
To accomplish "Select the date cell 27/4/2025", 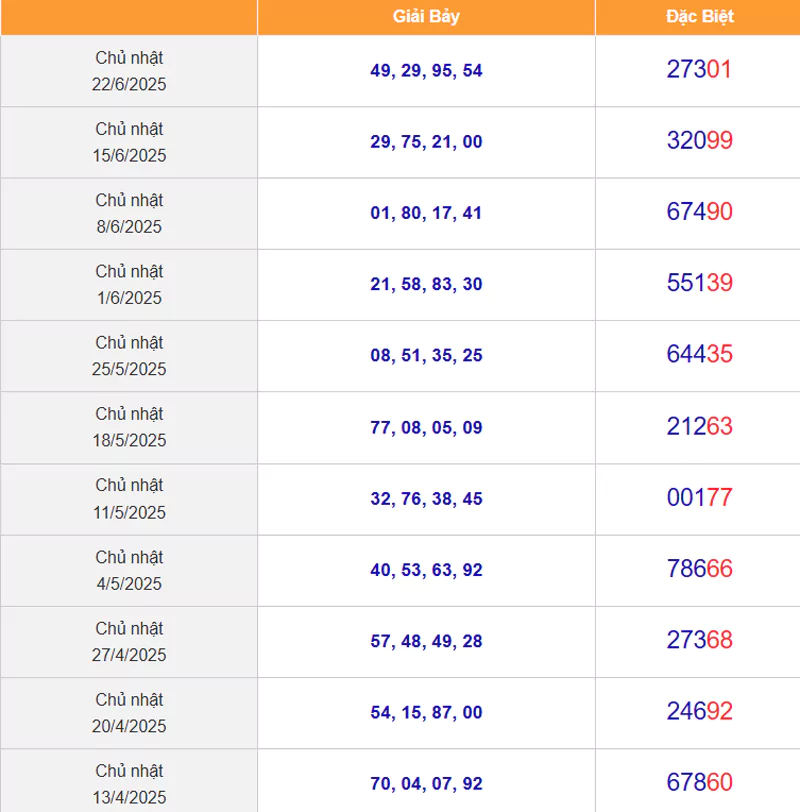I will tap(129, 642).
